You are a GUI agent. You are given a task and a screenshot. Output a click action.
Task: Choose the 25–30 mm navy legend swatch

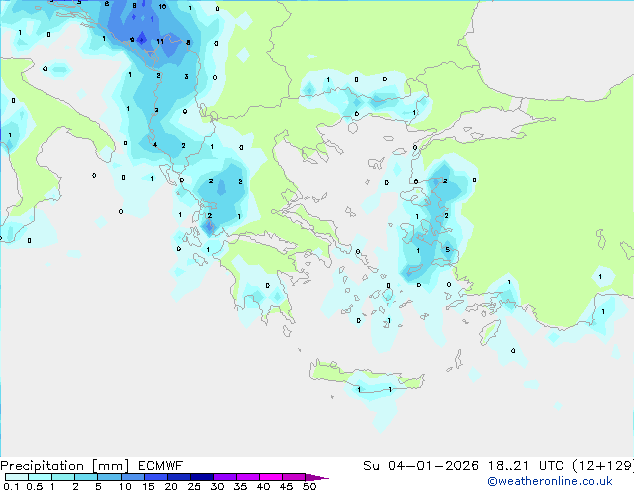(201, 477)
